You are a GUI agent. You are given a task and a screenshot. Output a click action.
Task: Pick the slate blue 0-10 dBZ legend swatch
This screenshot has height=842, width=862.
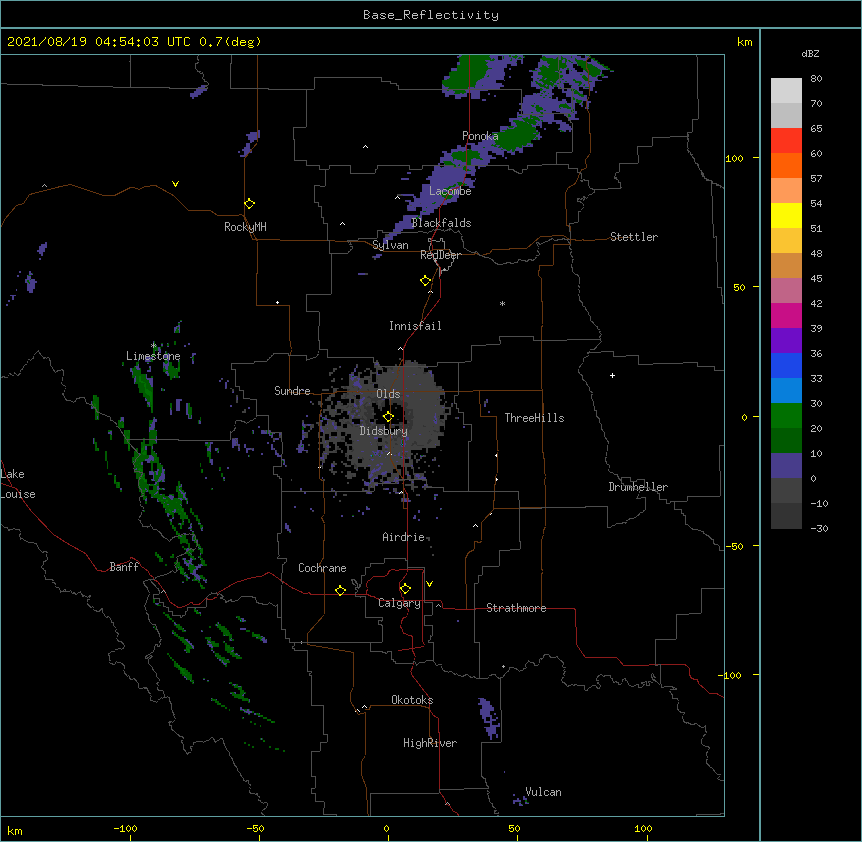[x=786, y=466]
